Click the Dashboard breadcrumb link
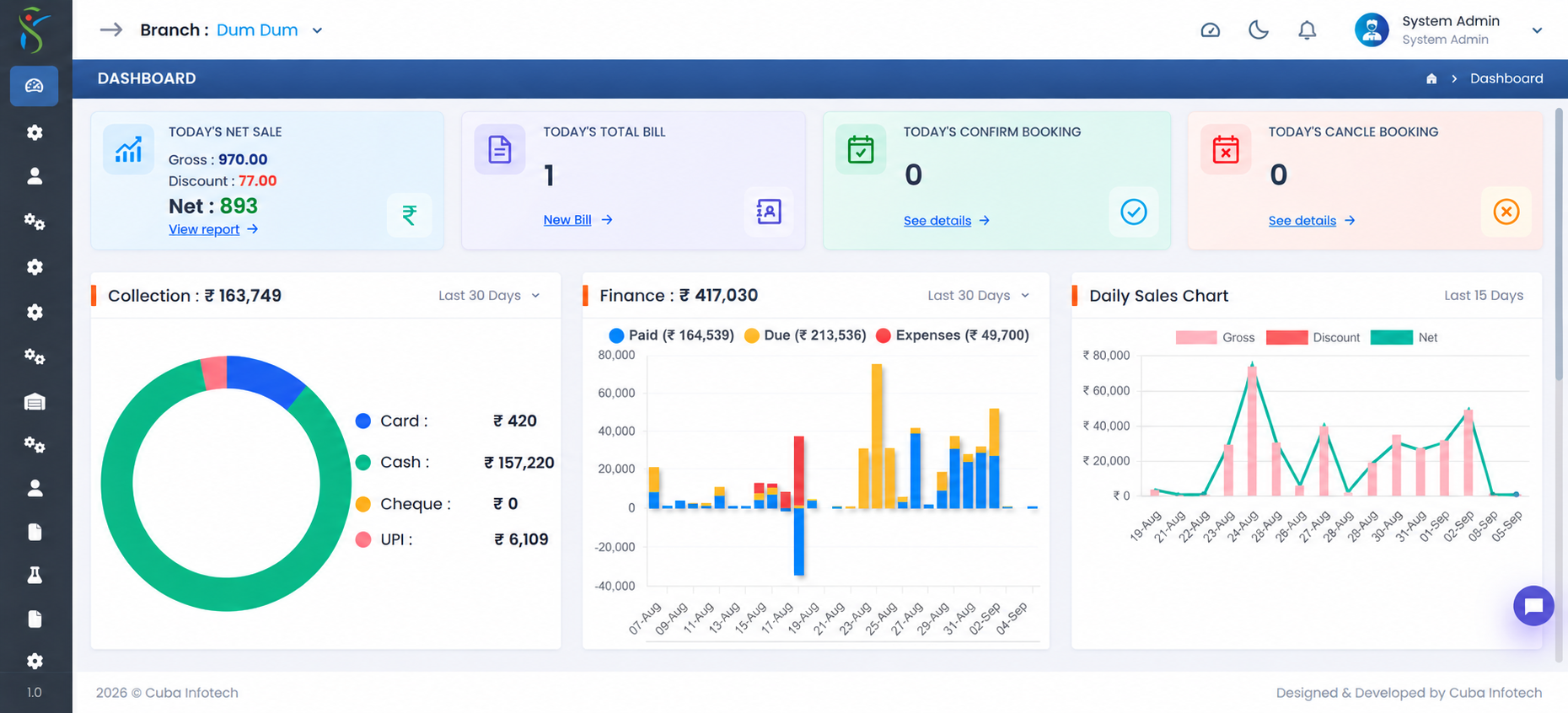1568x713 pixels. point(1506,78)
